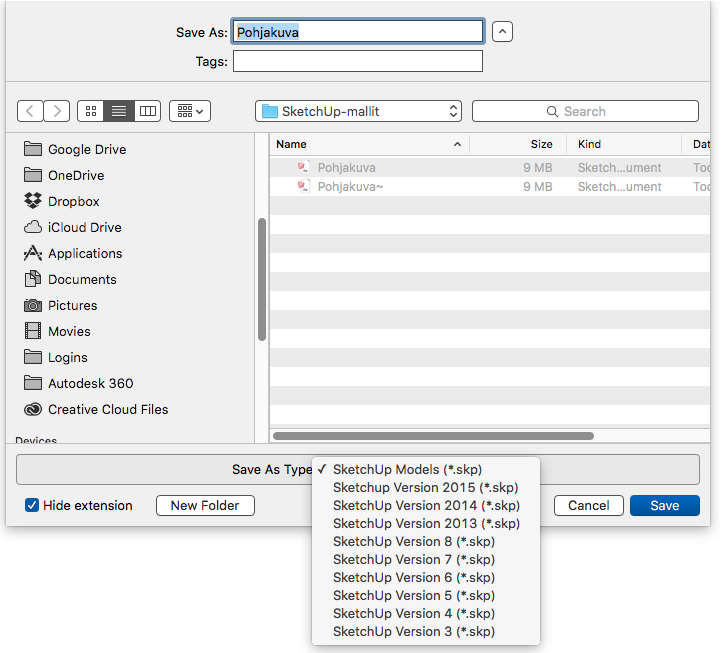This screenshot has width=721, height=653.
Task: Open Logins folder in sidebar
Action: [55, 357]
